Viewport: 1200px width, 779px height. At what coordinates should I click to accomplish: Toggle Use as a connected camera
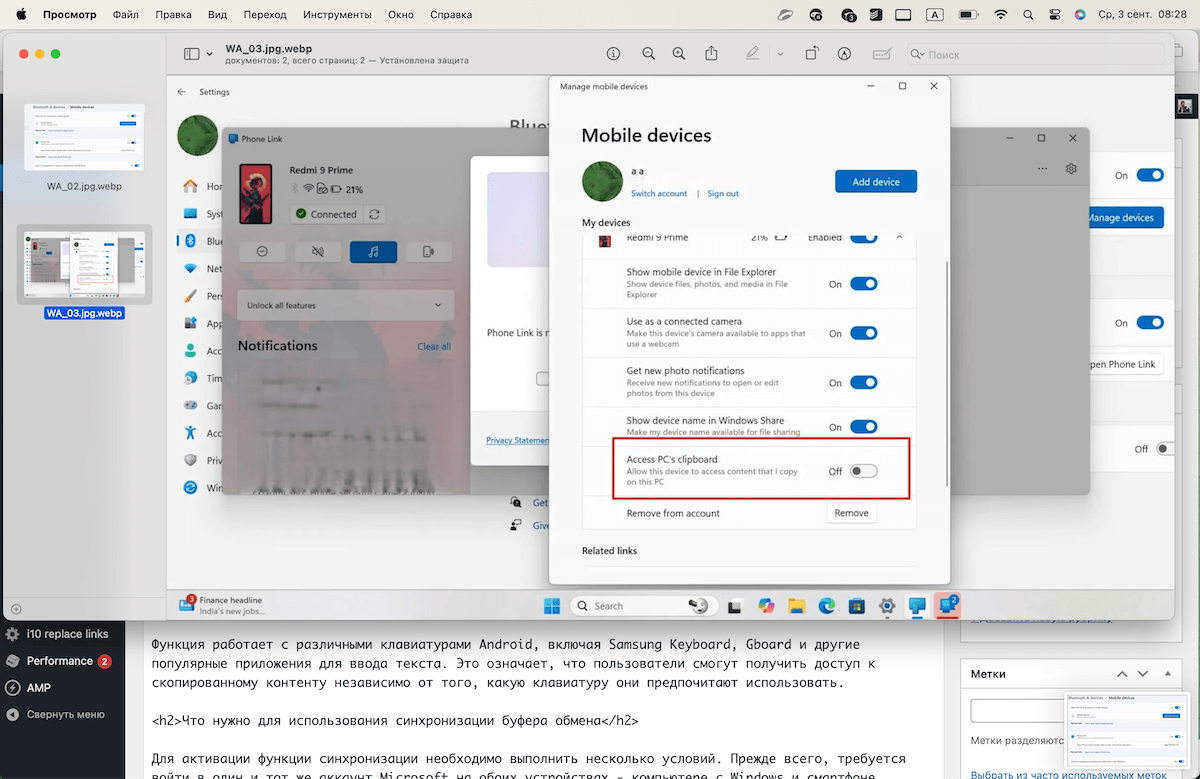[864, 333]
